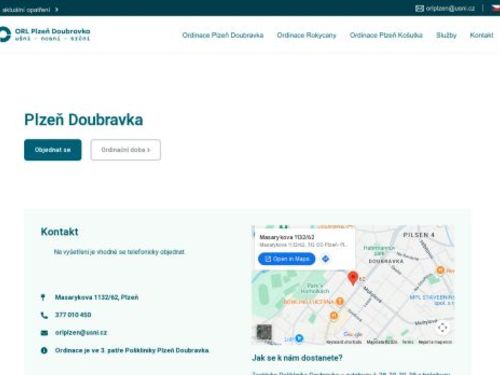Viewport: 500px width, 375px height.
Task: Click the orange restaurant pin near Park v Homolkách
Action: [x=339, y=301]
